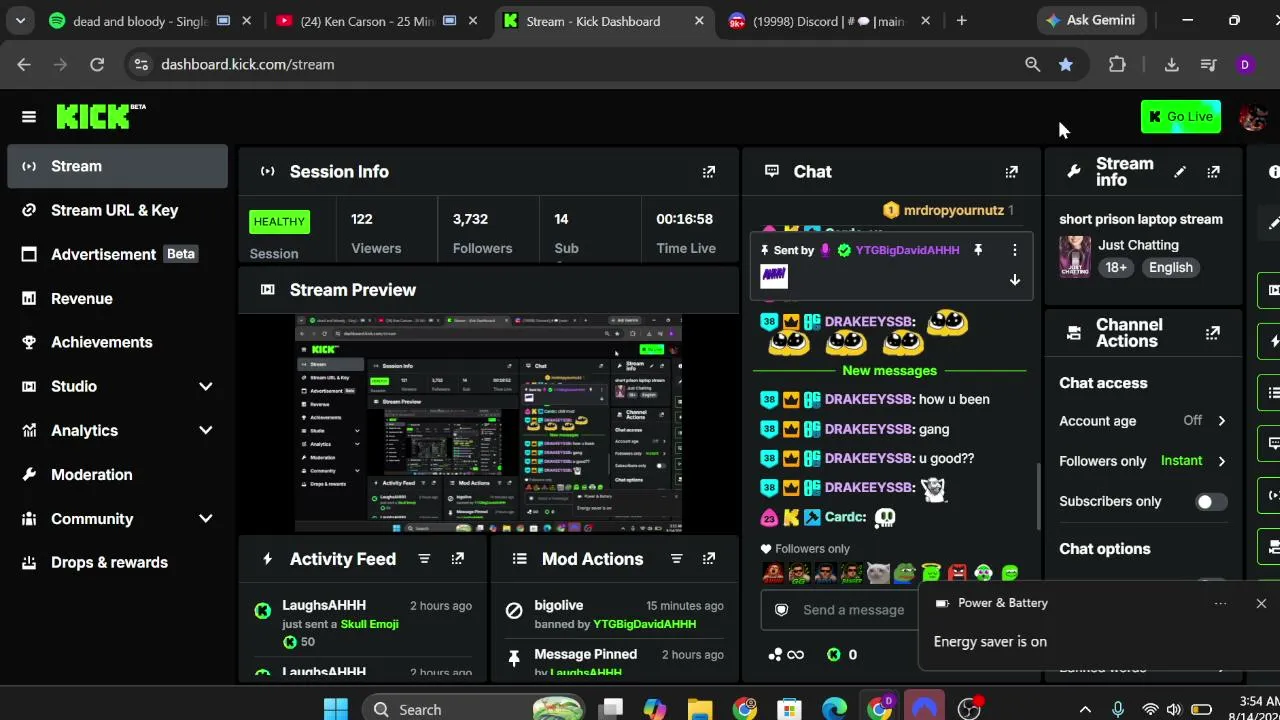
Task: Click the Ask Gemini button
Action: pyautogui.click(x=1089, y=20)
